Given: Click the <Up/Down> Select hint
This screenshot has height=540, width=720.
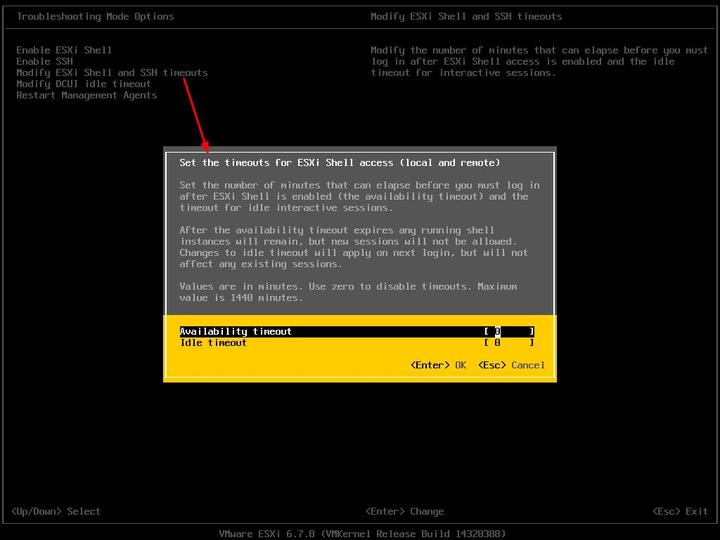Looking at the screenshot, I should pyautogui.click(x=56, y=512).
